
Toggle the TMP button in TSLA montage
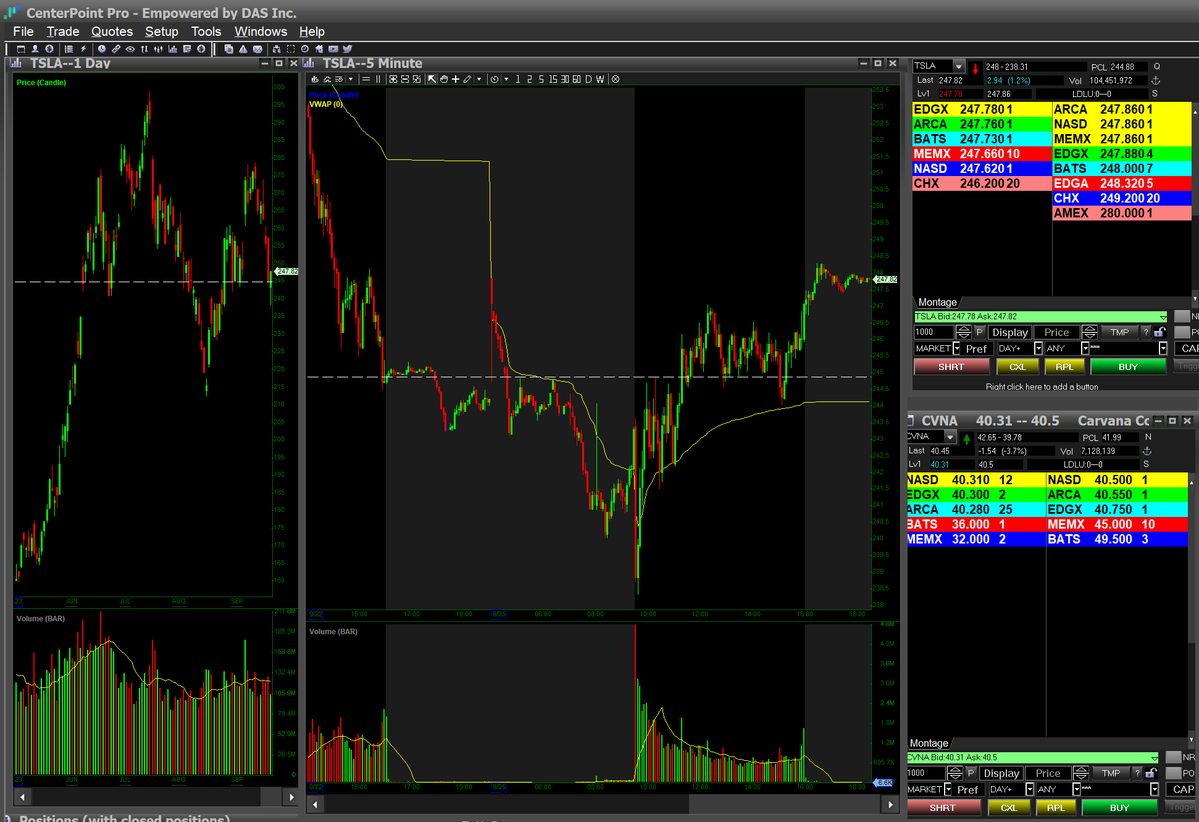[x=1119, y=332]
